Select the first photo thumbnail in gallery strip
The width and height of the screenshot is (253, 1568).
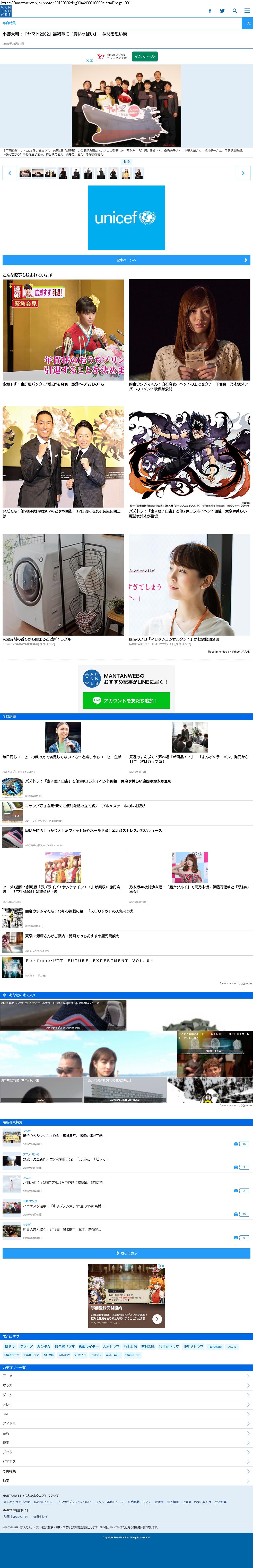point(25,173)
